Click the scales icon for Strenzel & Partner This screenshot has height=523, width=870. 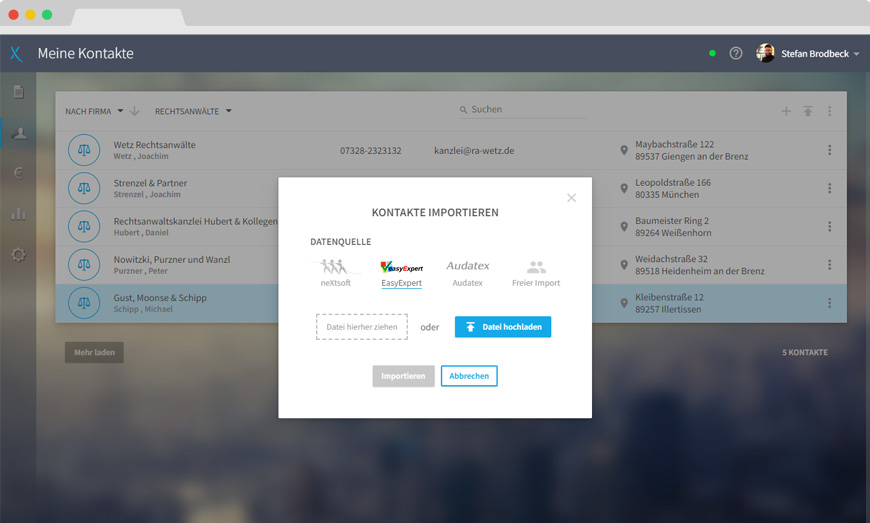pyautogui.click(x=84, y=188)
